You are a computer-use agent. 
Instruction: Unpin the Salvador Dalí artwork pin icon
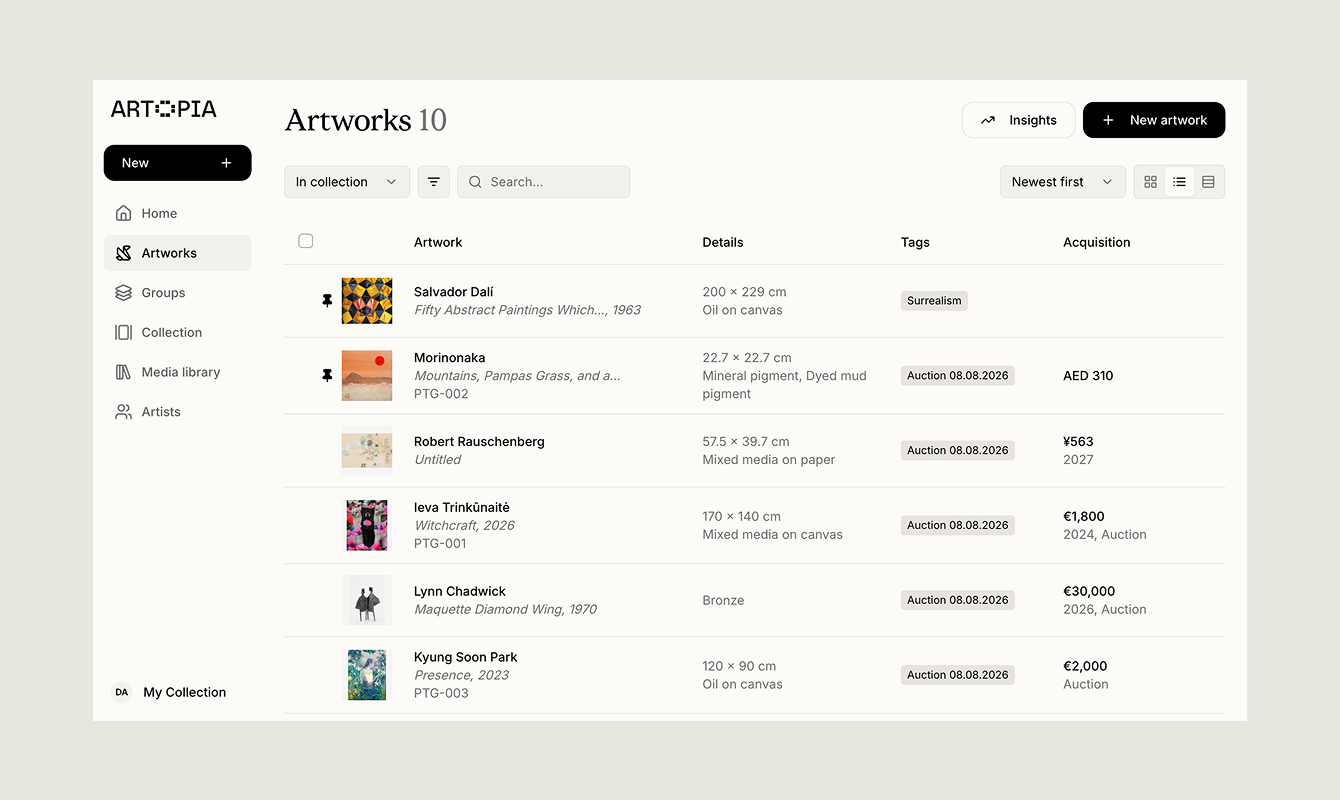[327, 300]
